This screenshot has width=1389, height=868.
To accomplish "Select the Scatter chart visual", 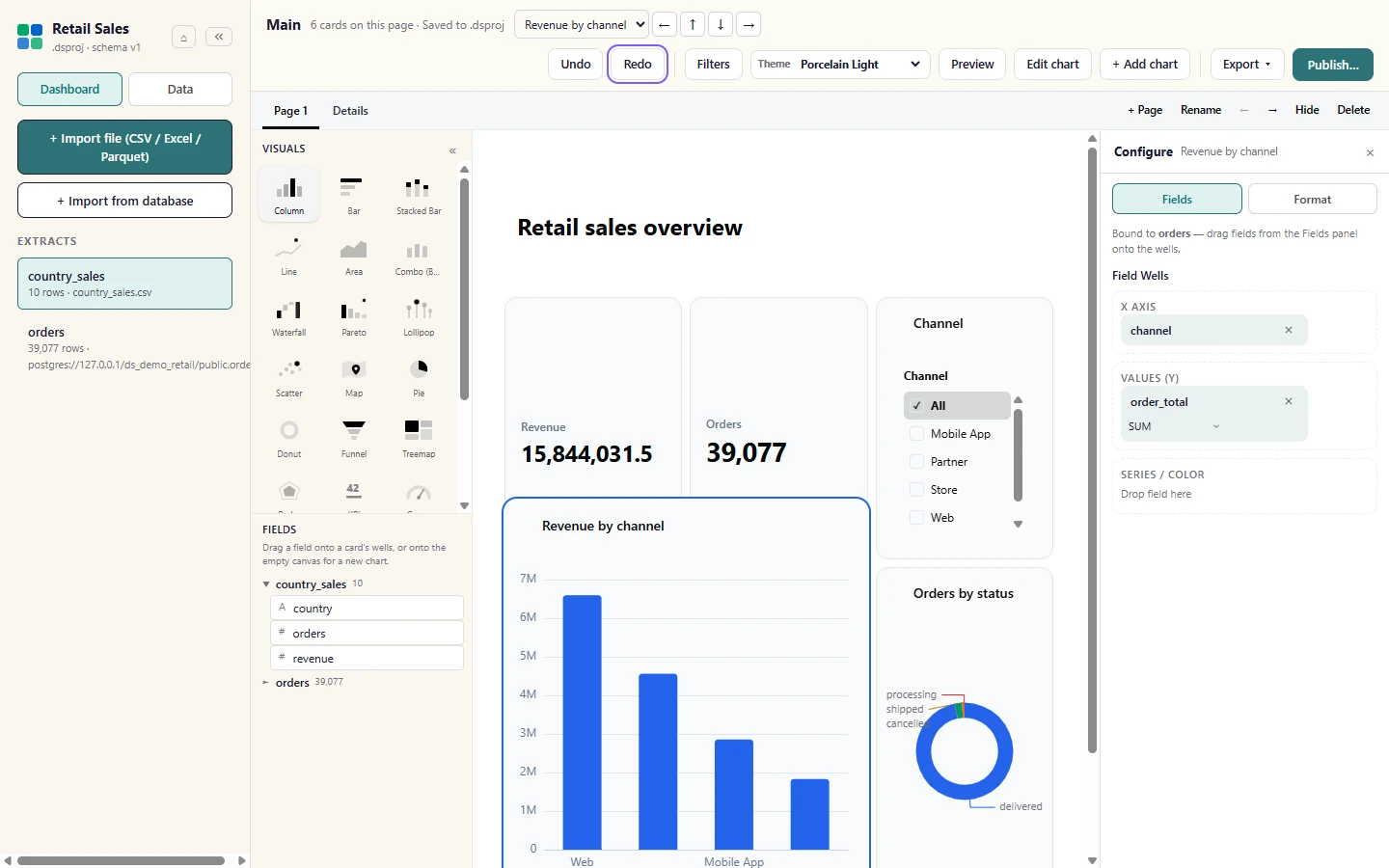I will click(x=288, y=376).
